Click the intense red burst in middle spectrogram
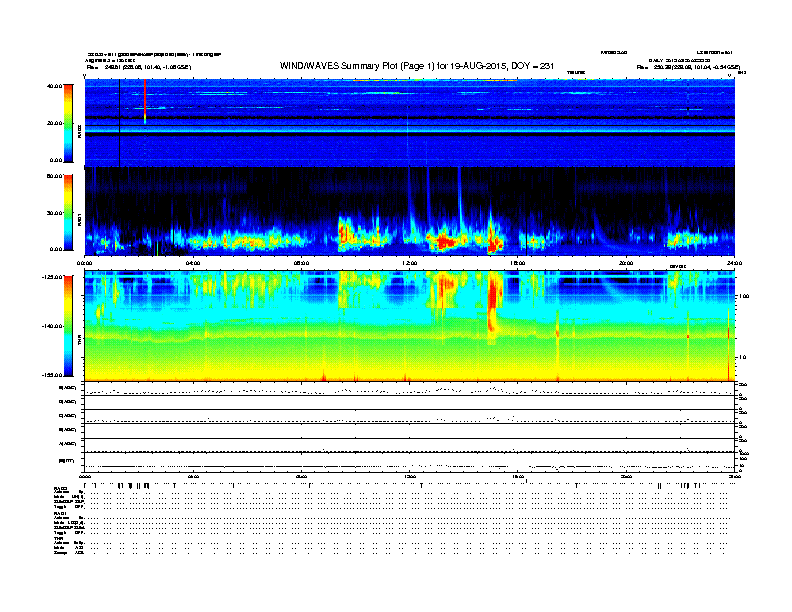Image resolution: width=792 pixels, height=612 pixels. pyautogui.click(x=445, y=241)
